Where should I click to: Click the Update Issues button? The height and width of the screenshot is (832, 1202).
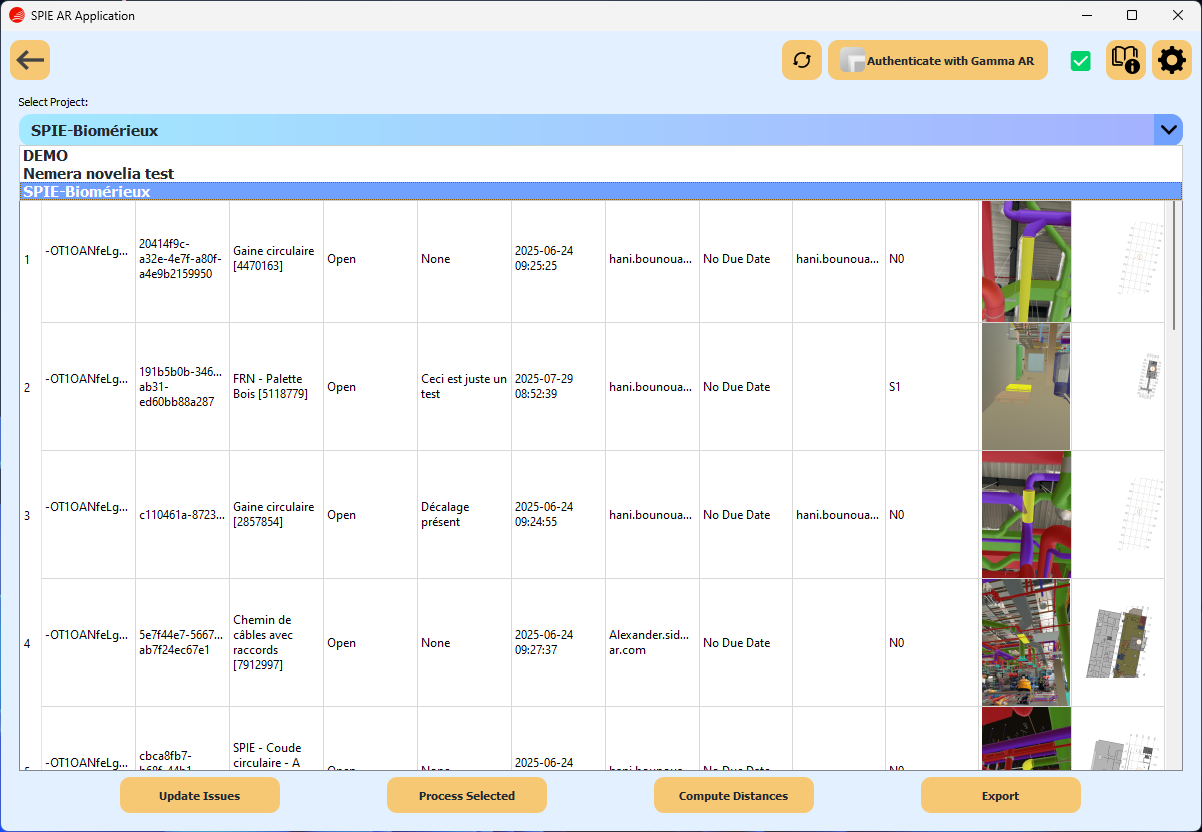[x=199, y=795]
